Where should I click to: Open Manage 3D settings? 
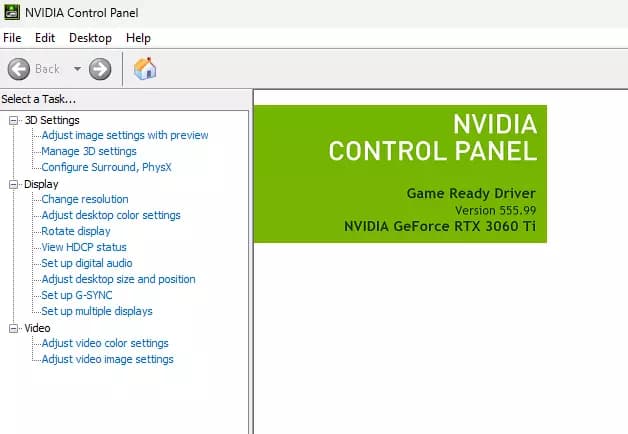[x=89, y=151]
